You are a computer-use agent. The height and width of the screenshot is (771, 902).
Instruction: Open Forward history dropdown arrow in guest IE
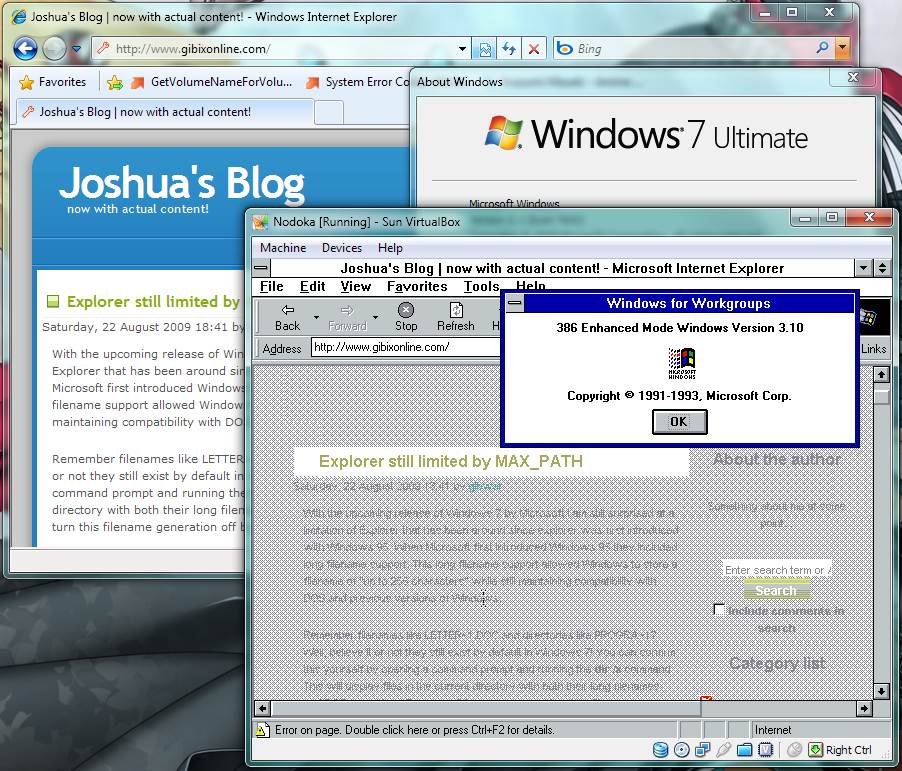[376, 318]
